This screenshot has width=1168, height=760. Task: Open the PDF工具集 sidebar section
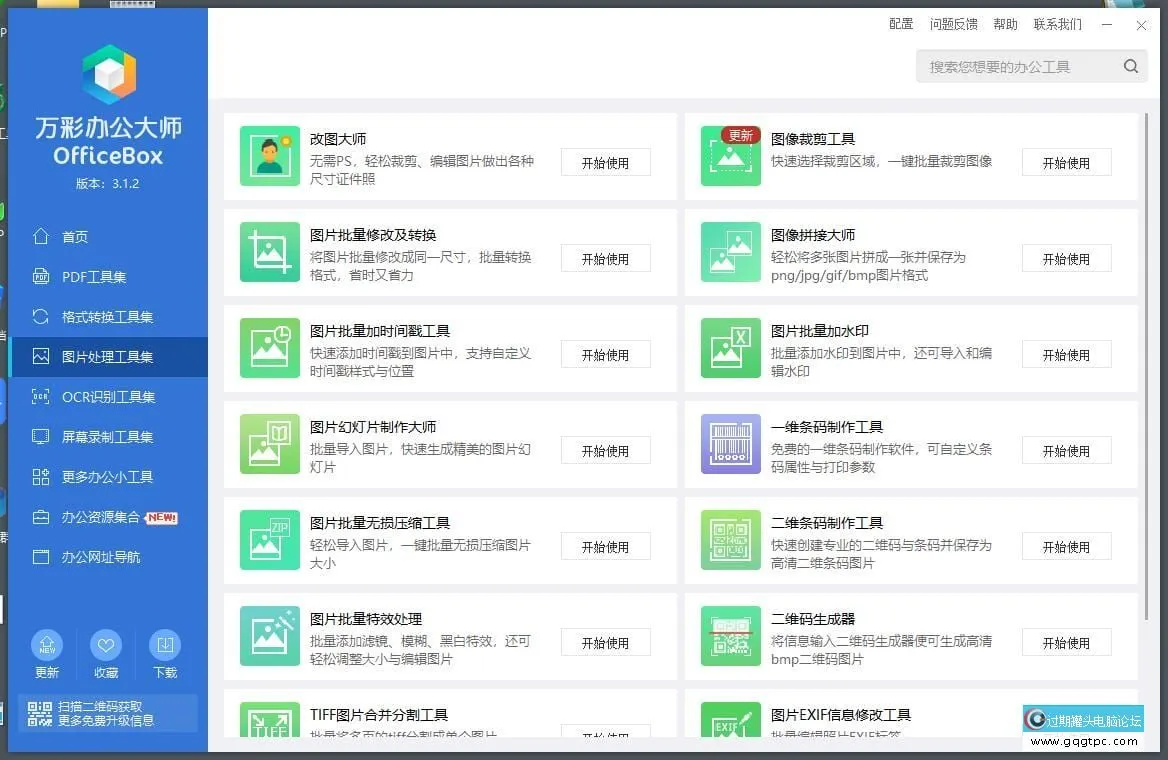pos(93,277)
